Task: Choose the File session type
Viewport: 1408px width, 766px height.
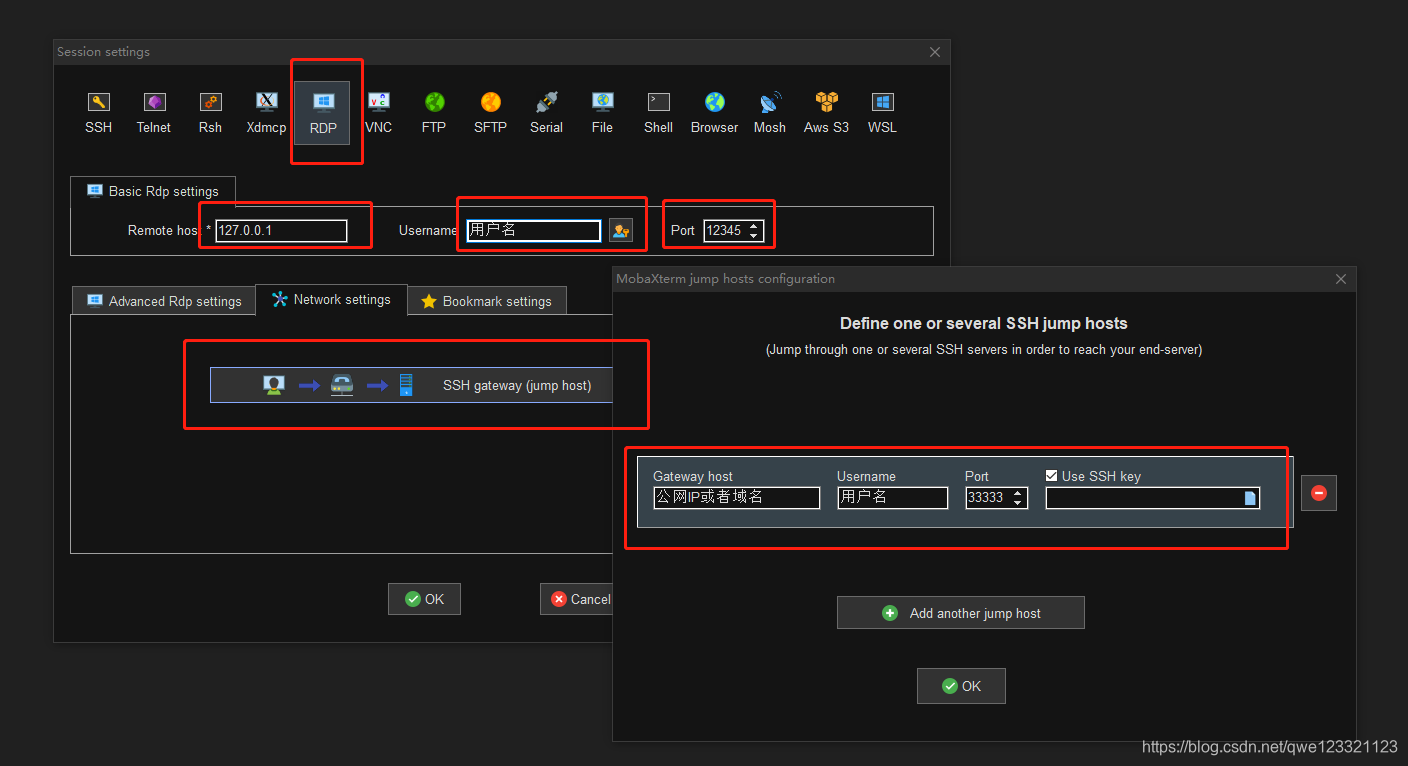Action: click(602, 113)
